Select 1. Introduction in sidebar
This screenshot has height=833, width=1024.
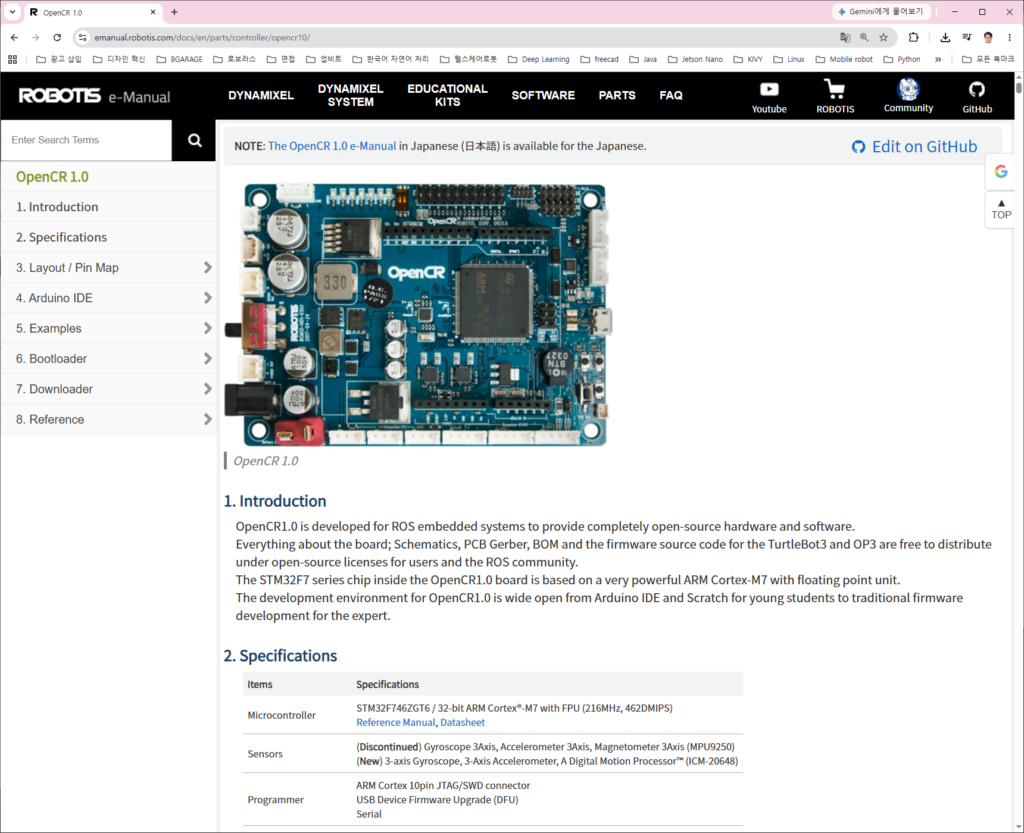(108, 207)
